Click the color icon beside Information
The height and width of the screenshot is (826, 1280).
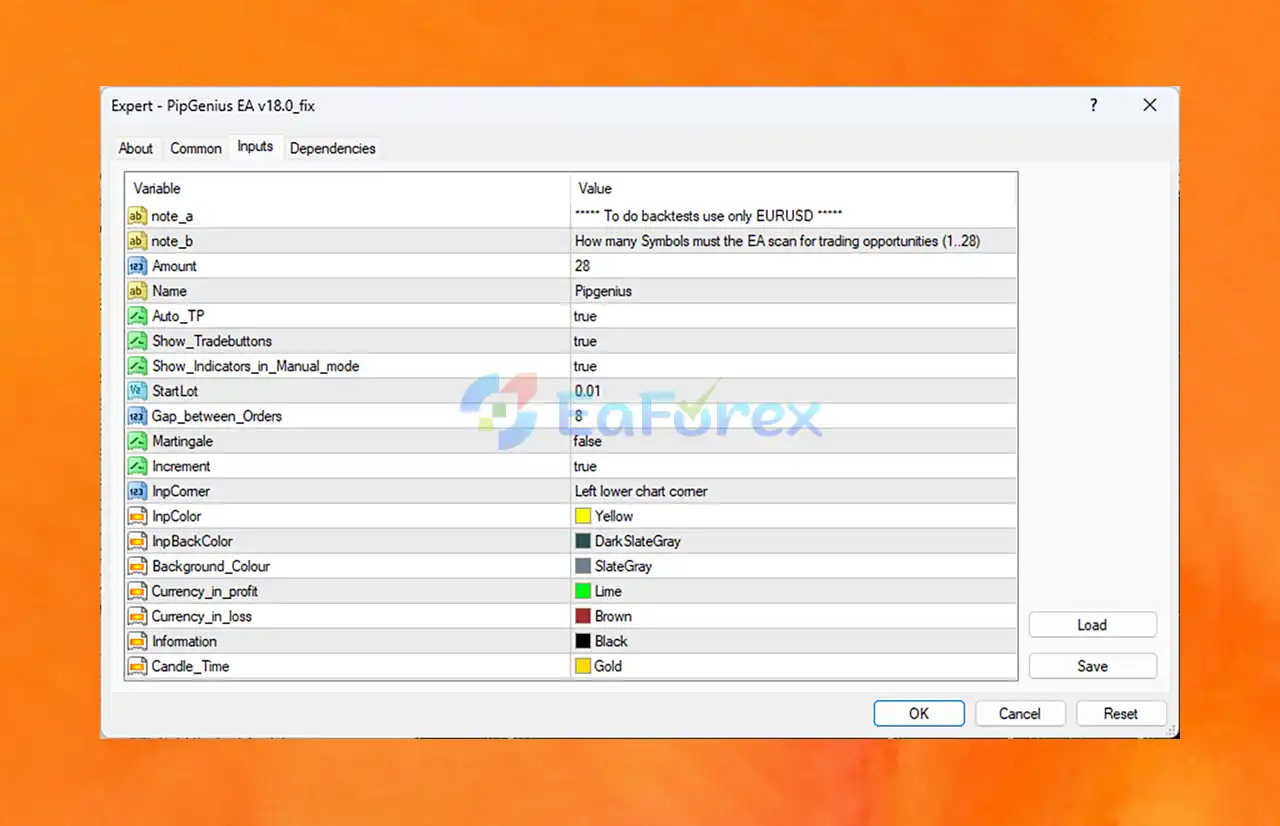[x=137, y=641]
